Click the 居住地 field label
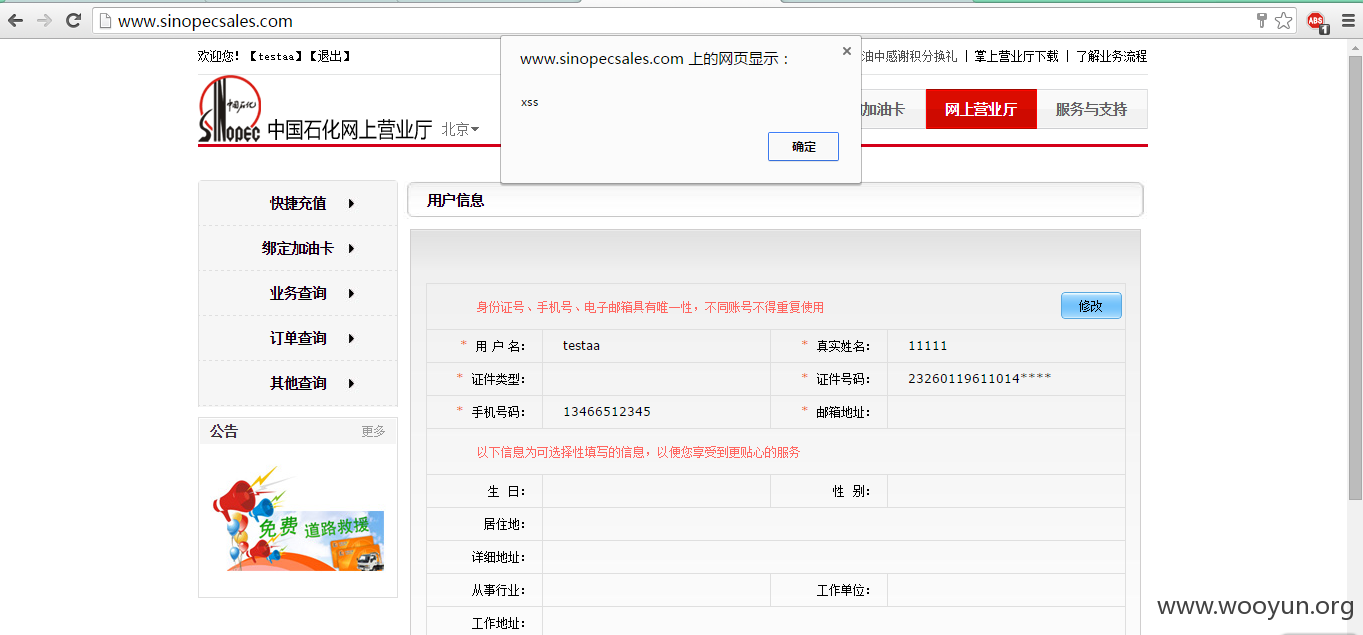This screenshot has width=1363, height=635. tap(504, 524)
